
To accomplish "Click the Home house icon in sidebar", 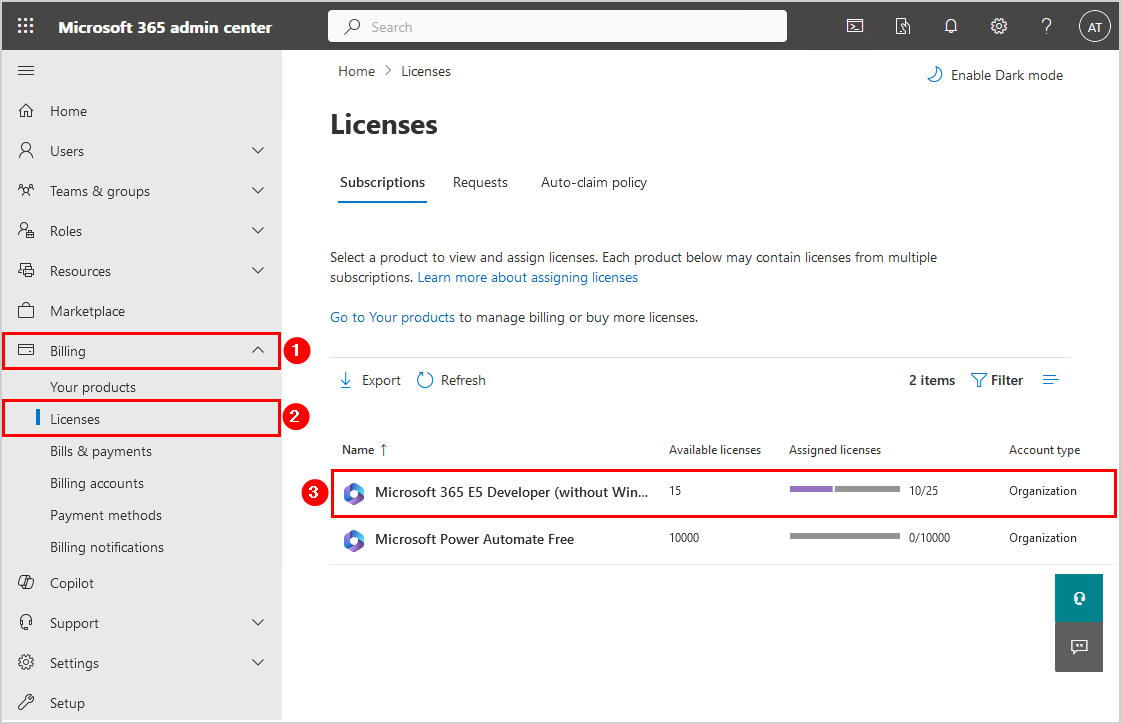I will pos(26,110).
